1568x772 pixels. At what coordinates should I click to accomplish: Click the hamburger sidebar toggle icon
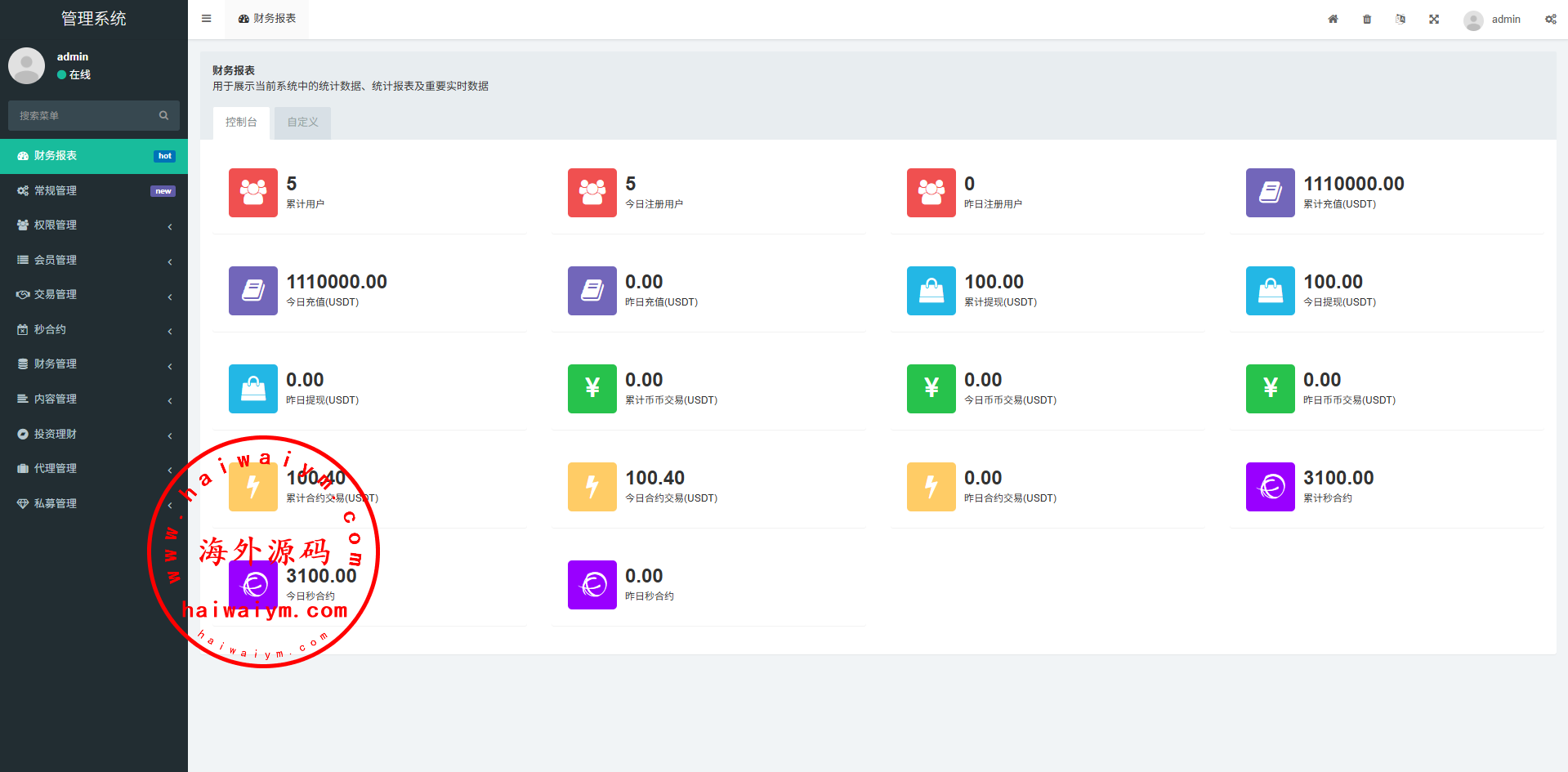click(x=206, y=19)
